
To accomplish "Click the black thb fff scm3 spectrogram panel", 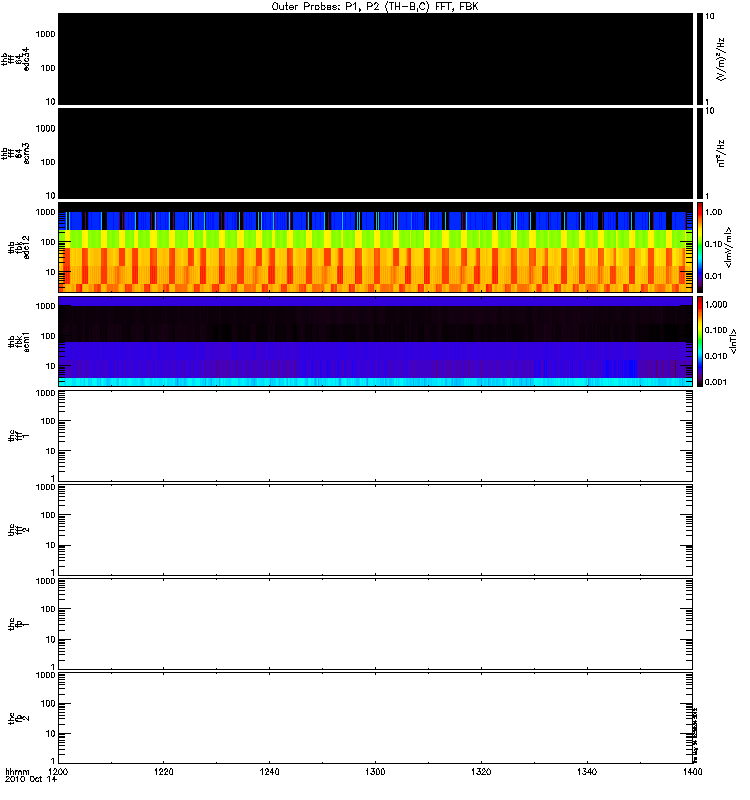I will point(375,154).
